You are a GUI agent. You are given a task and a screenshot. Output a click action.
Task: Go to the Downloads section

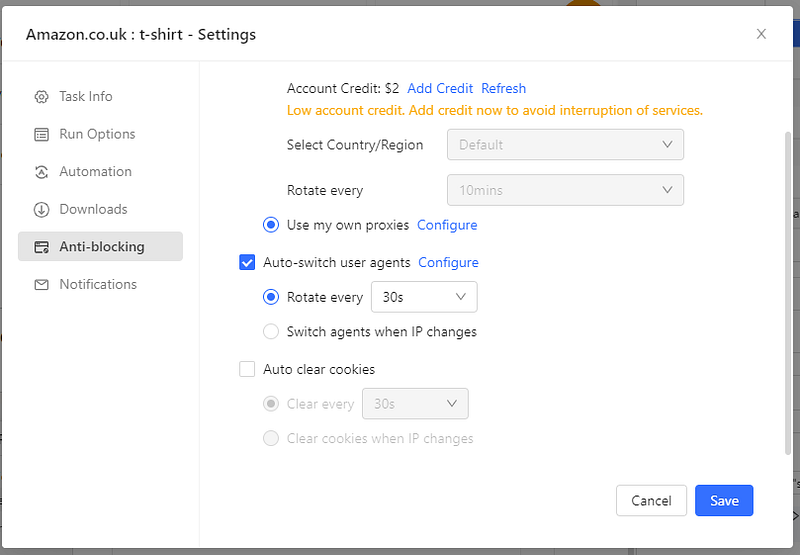tap(101, 209)
